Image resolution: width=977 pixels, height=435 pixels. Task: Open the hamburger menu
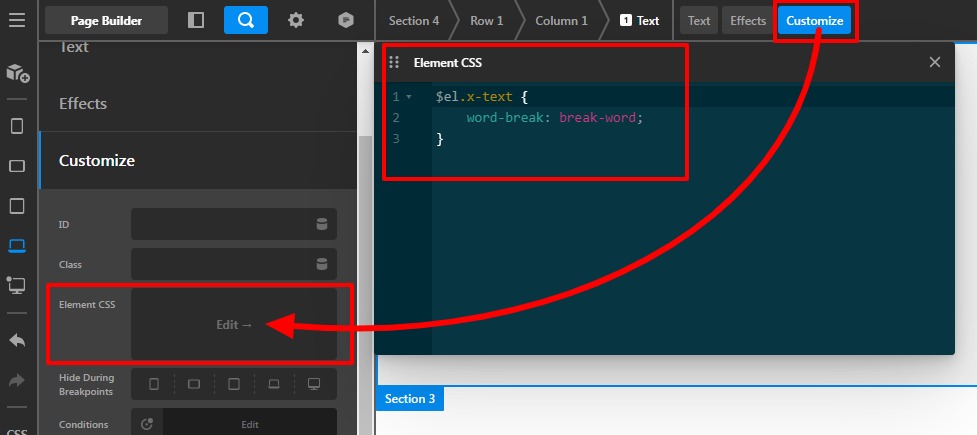pyautogui.click(x=17, y=20)
